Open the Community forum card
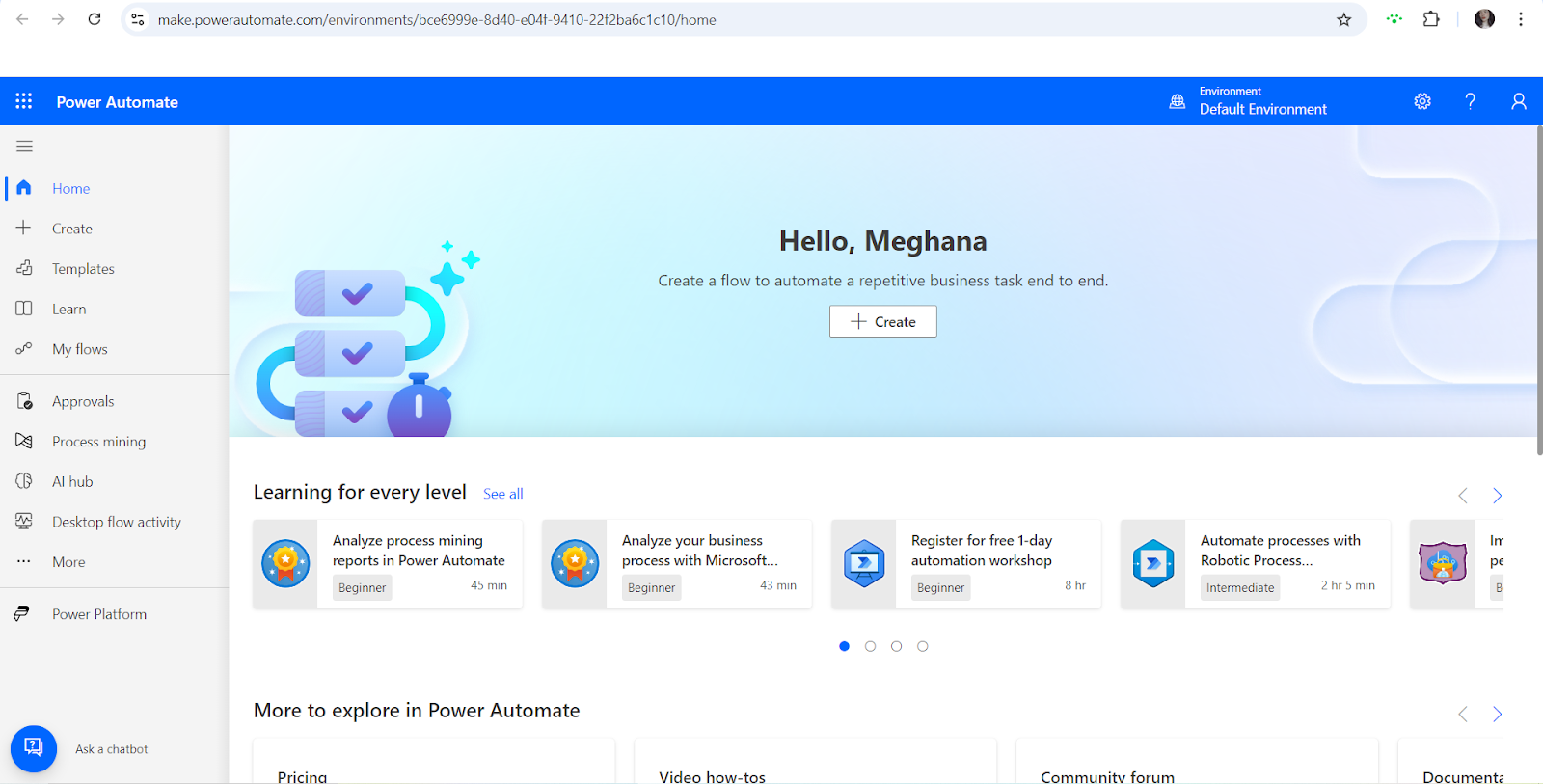1543x784 pixels. tap(1197, 762)
